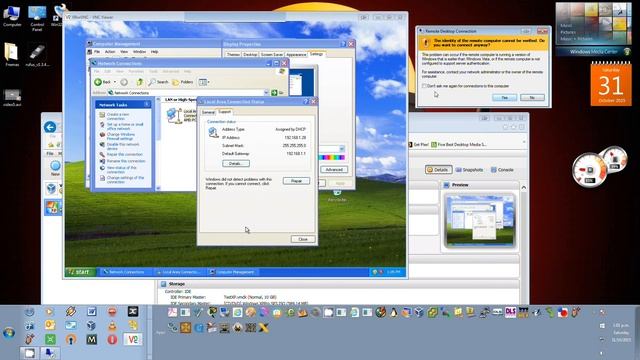Image resolution: width=640 pixels, height=360 pixels.
Task: Click Yes in Remote Desktop Connection dialog
Action: click(x=504, y=98)
